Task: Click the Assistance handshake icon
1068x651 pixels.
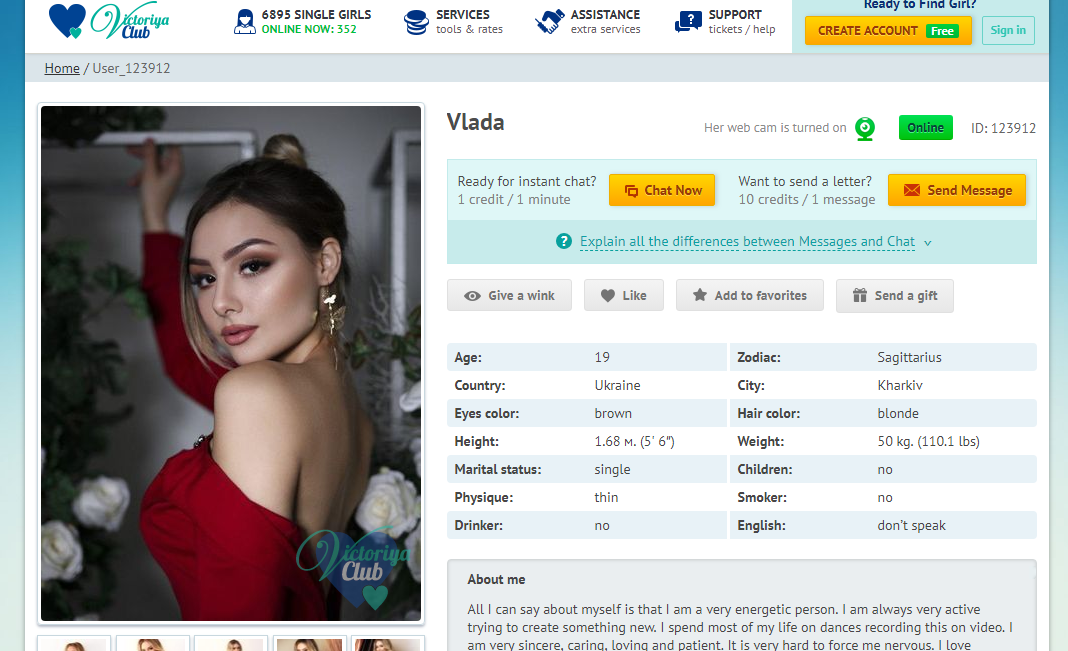Action: coord(550,22)
